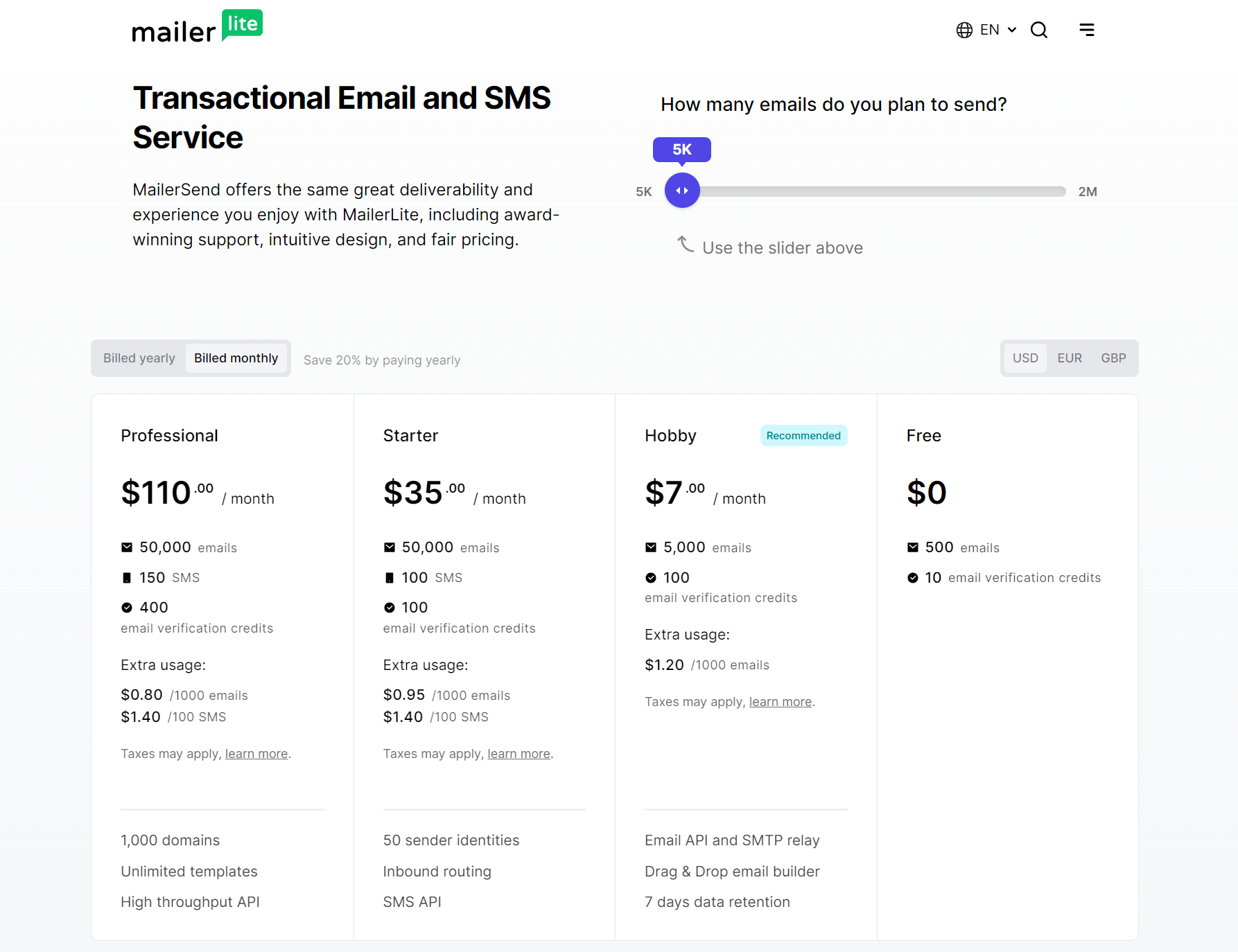Viewport: 1238px width, 952px height.
Task: Switch currency to EUR
Action: (x=1069, y=358)
